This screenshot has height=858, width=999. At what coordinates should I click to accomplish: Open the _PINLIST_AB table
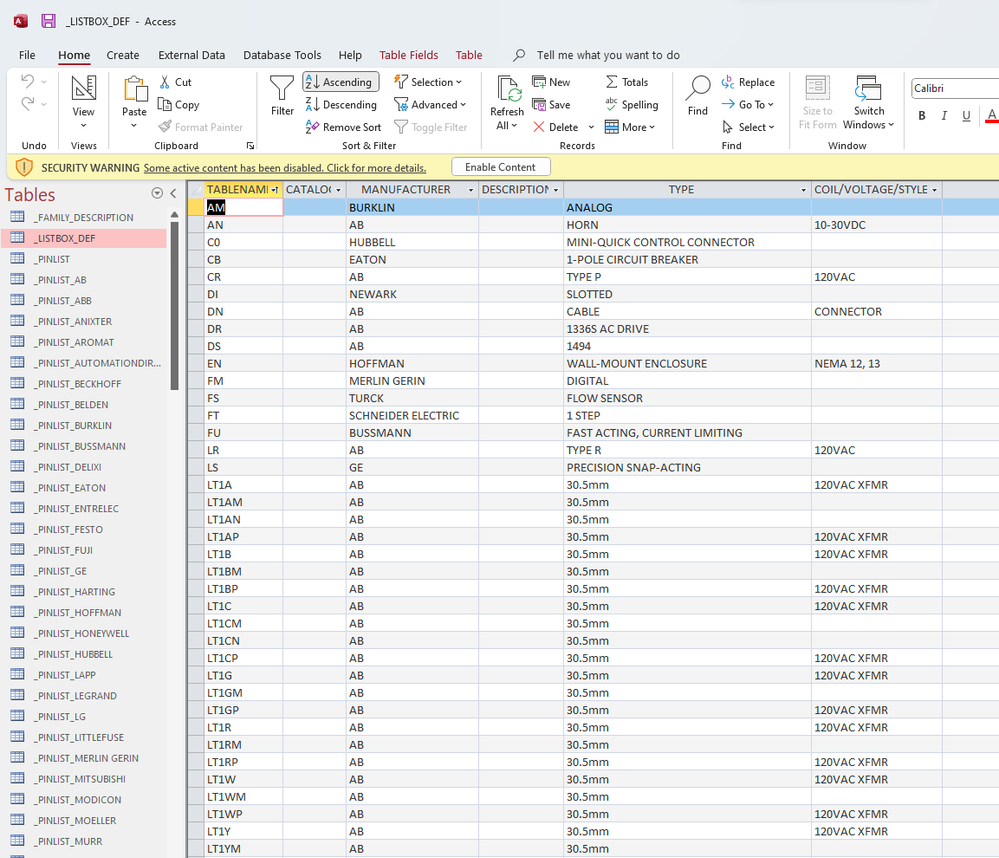click(x=84, y=280)
